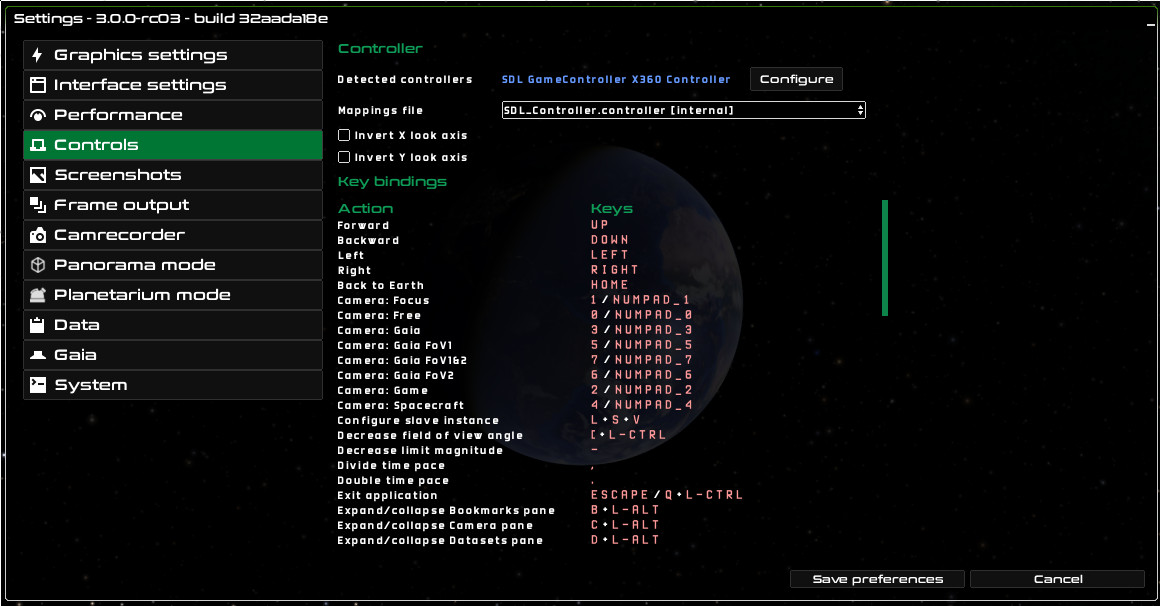Click the Cancel button
This screenshot has height=606, width=1160.
[x=1057, y=579]
